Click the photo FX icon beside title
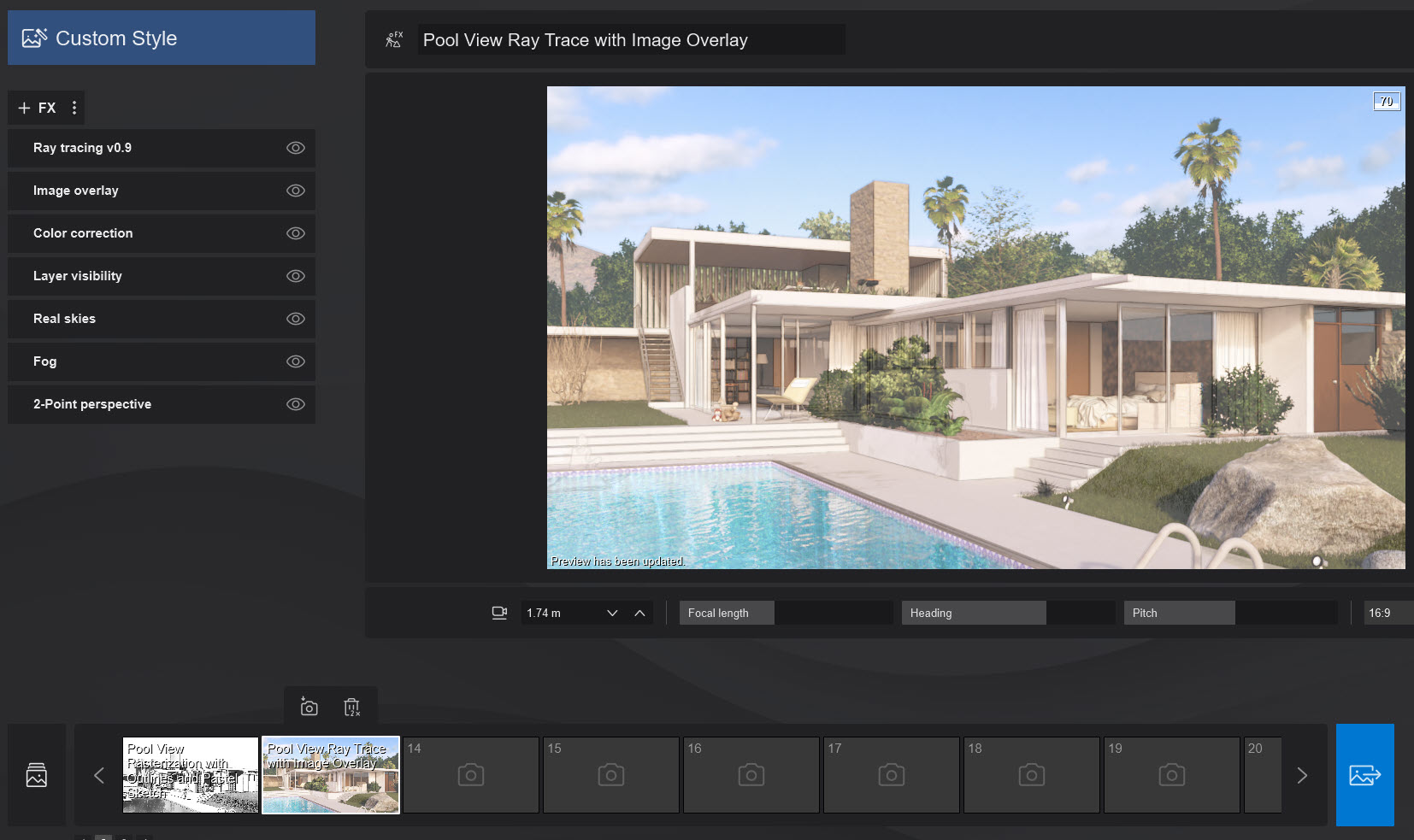 393,39
